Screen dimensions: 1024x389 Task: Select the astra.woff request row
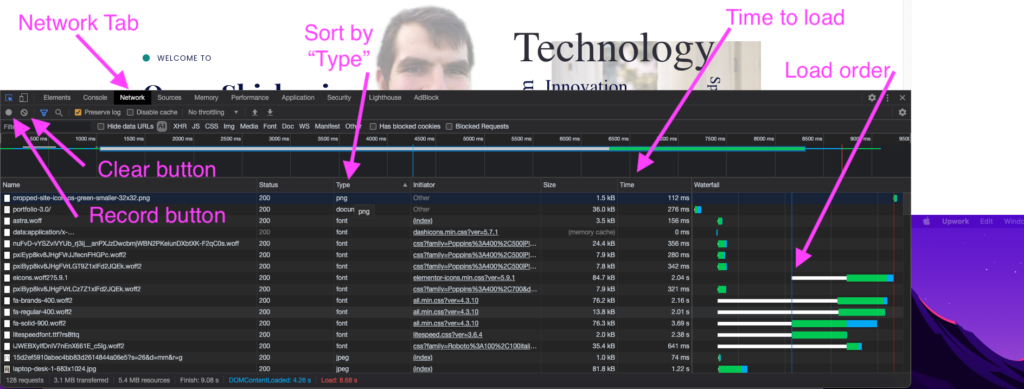(451, 221)
